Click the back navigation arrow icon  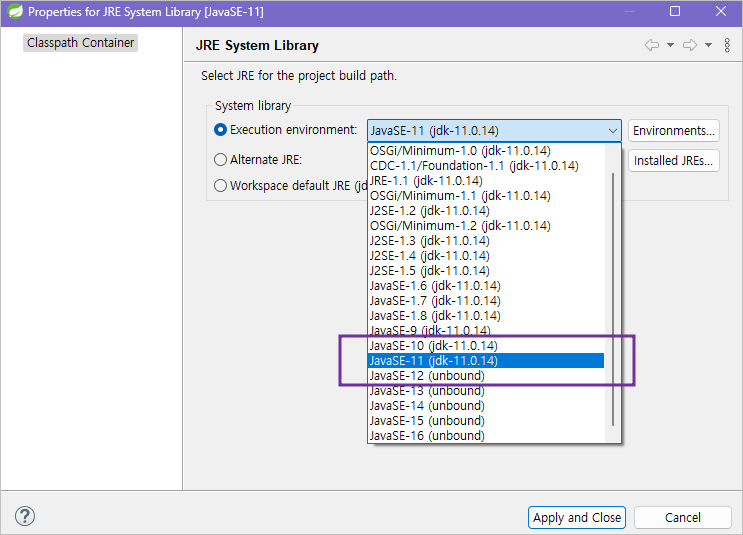click(x=652, y=45)
